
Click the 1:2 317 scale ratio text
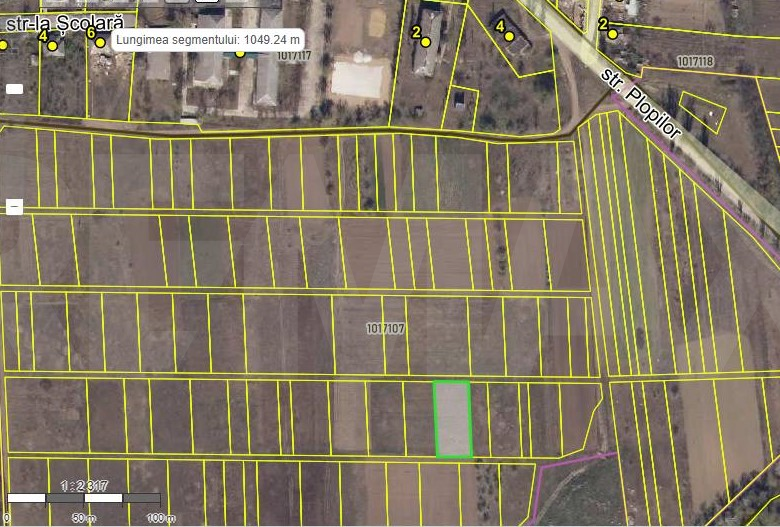[x=84, y=485]
